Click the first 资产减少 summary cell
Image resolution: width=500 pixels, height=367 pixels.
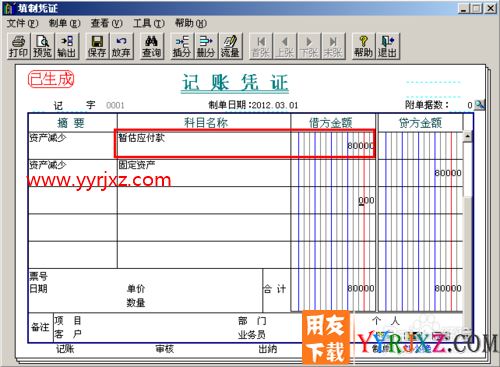(73, 145)
